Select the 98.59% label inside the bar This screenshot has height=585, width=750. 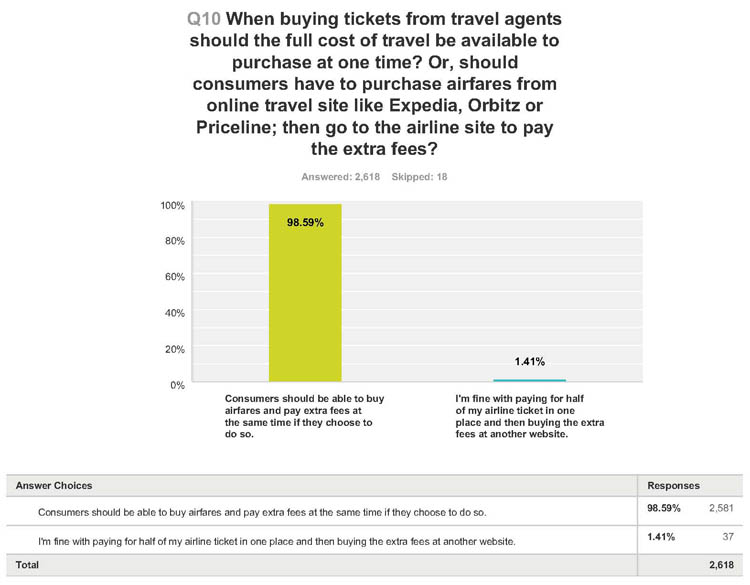coord(305,222)
